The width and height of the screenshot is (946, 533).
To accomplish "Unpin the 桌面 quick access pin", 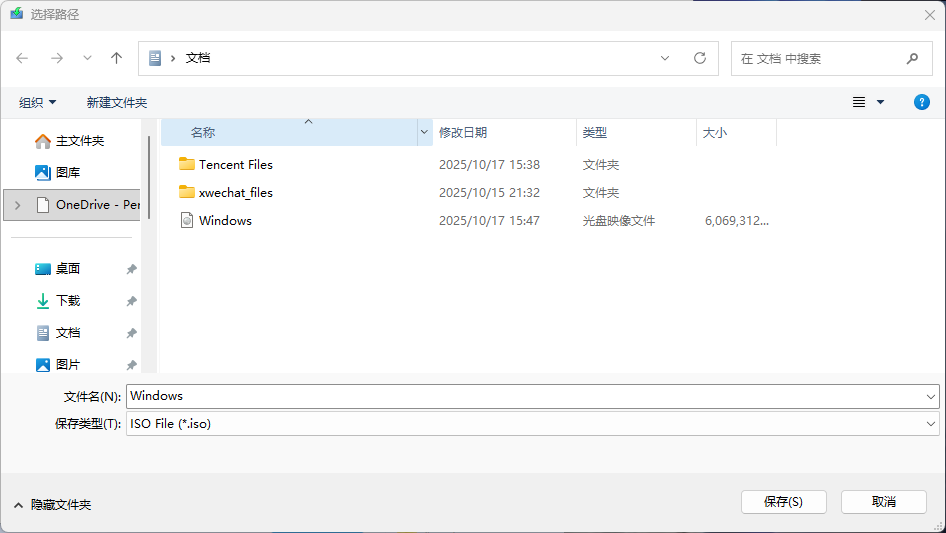I will [x=131, y=269].
